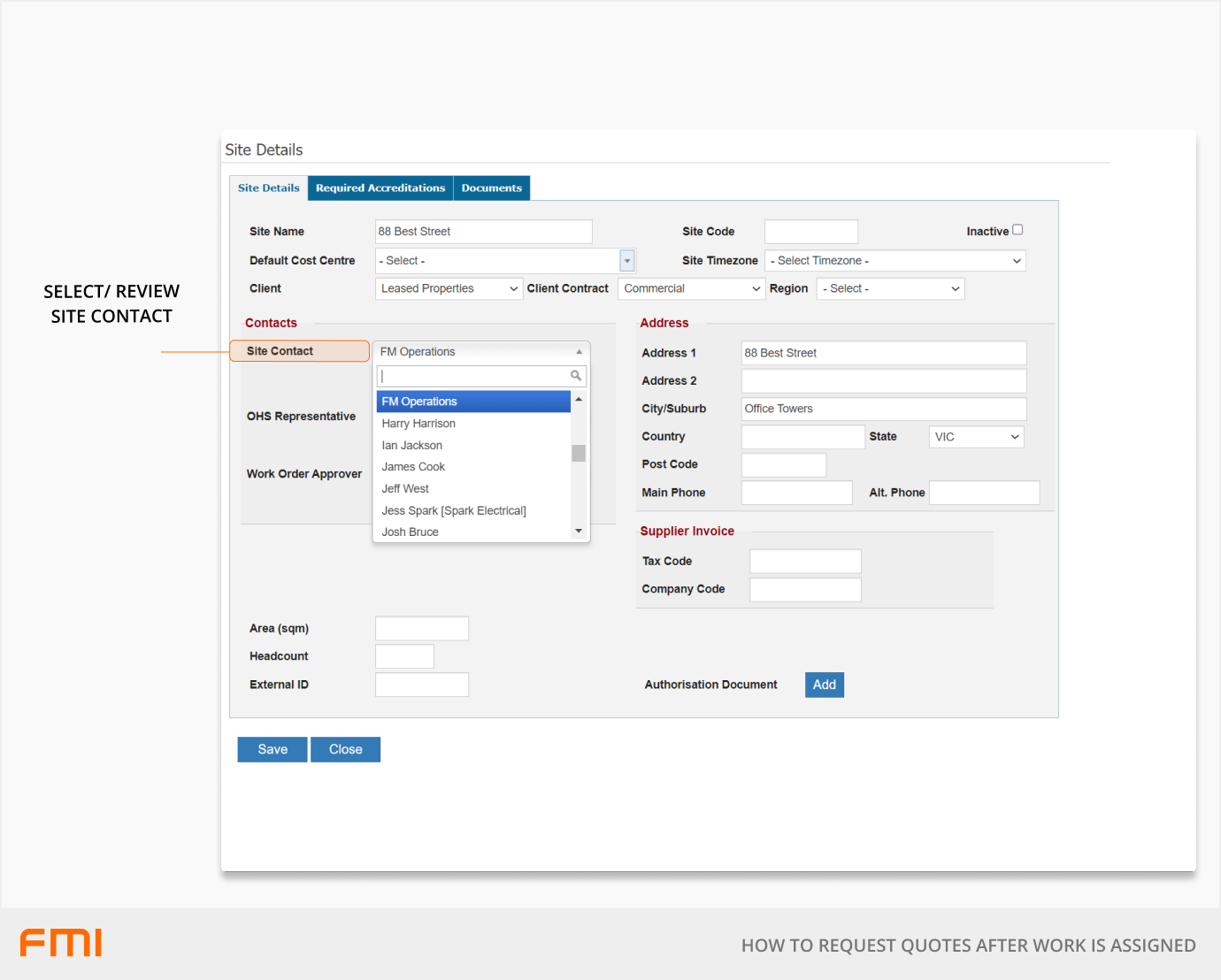The width and height of the screenshot is (1221, 980).
Task: Collapse the Site Contact FM Operations dropdown
Action: [x=480, y=352]
